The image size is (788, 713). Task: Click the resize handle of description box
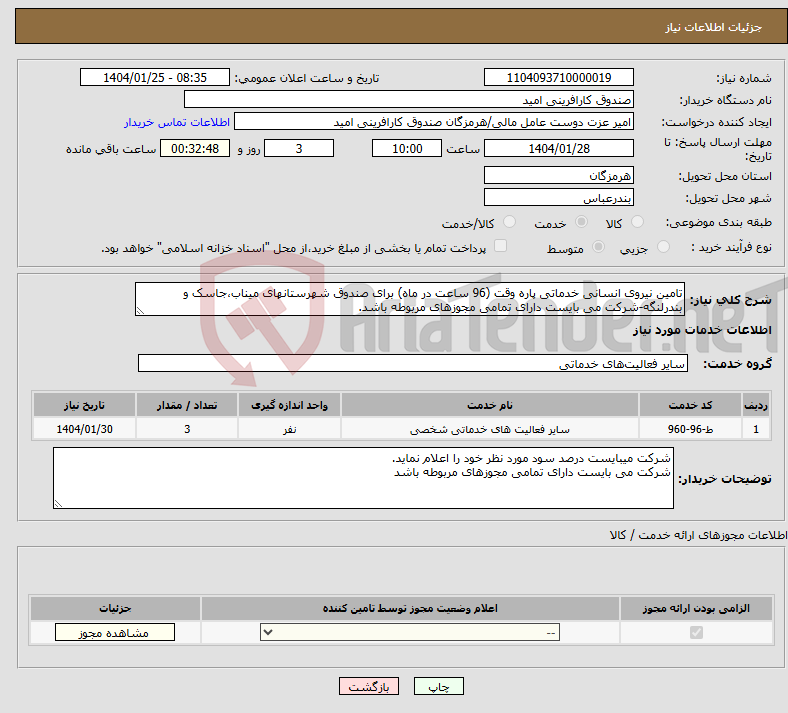tap(140, 311)
